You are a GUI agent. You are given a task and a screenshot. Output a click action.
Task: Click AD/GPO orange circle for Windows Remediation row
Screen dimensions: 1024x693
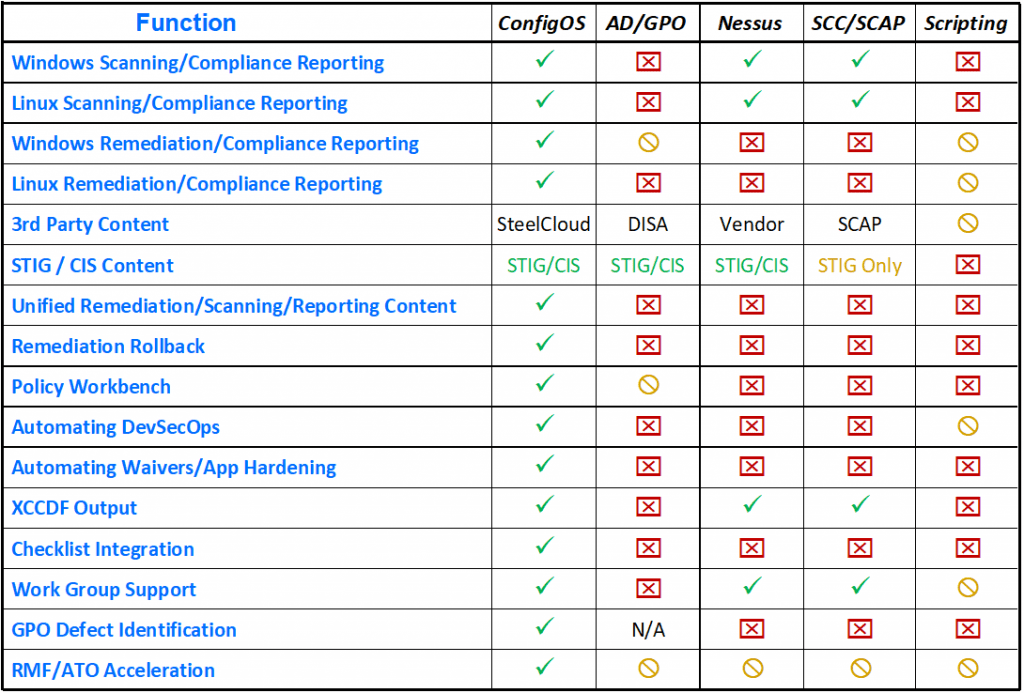(648, 143)
